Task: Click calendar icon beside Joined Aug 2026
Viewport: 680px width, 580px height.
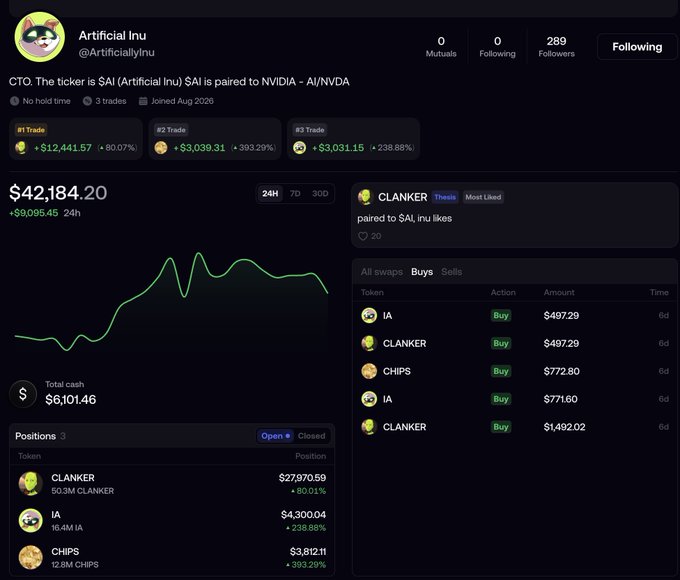Action: [x=143, y=101]
